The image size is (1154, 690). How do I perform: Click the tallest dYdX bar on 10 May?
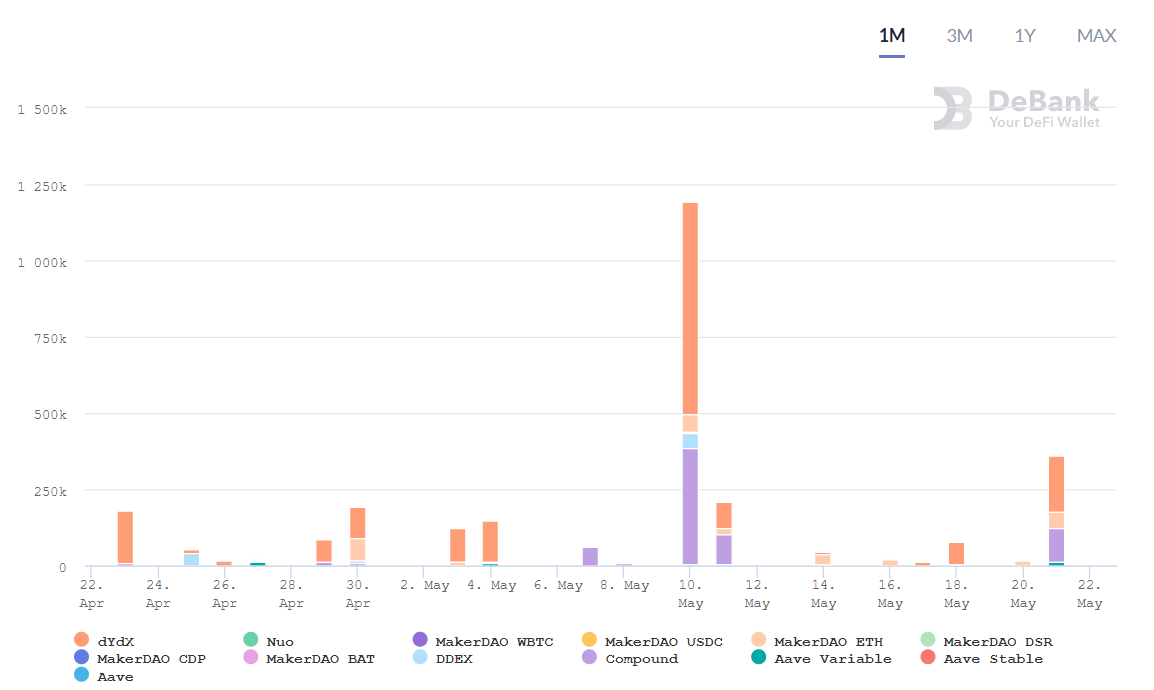click(690, 308)
